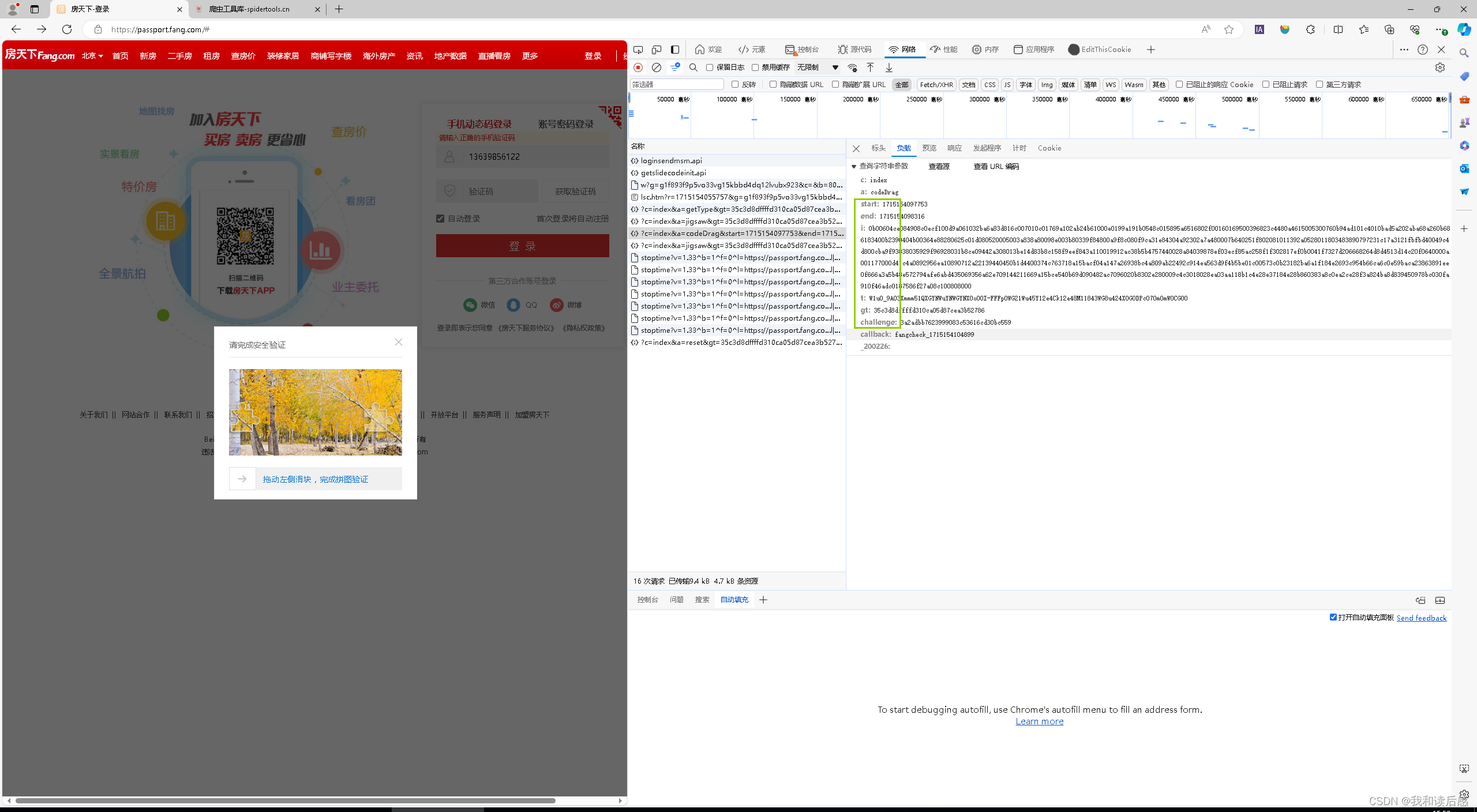Toggle Blocked requests checkbox

[x=1266, y=84]
